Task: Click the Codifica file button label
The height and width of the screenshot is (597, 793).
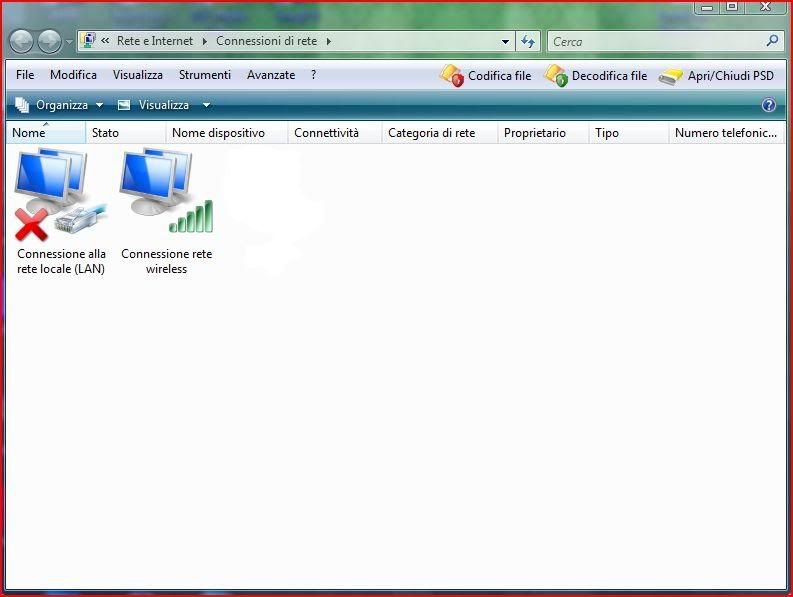Action: pos(500,76)
